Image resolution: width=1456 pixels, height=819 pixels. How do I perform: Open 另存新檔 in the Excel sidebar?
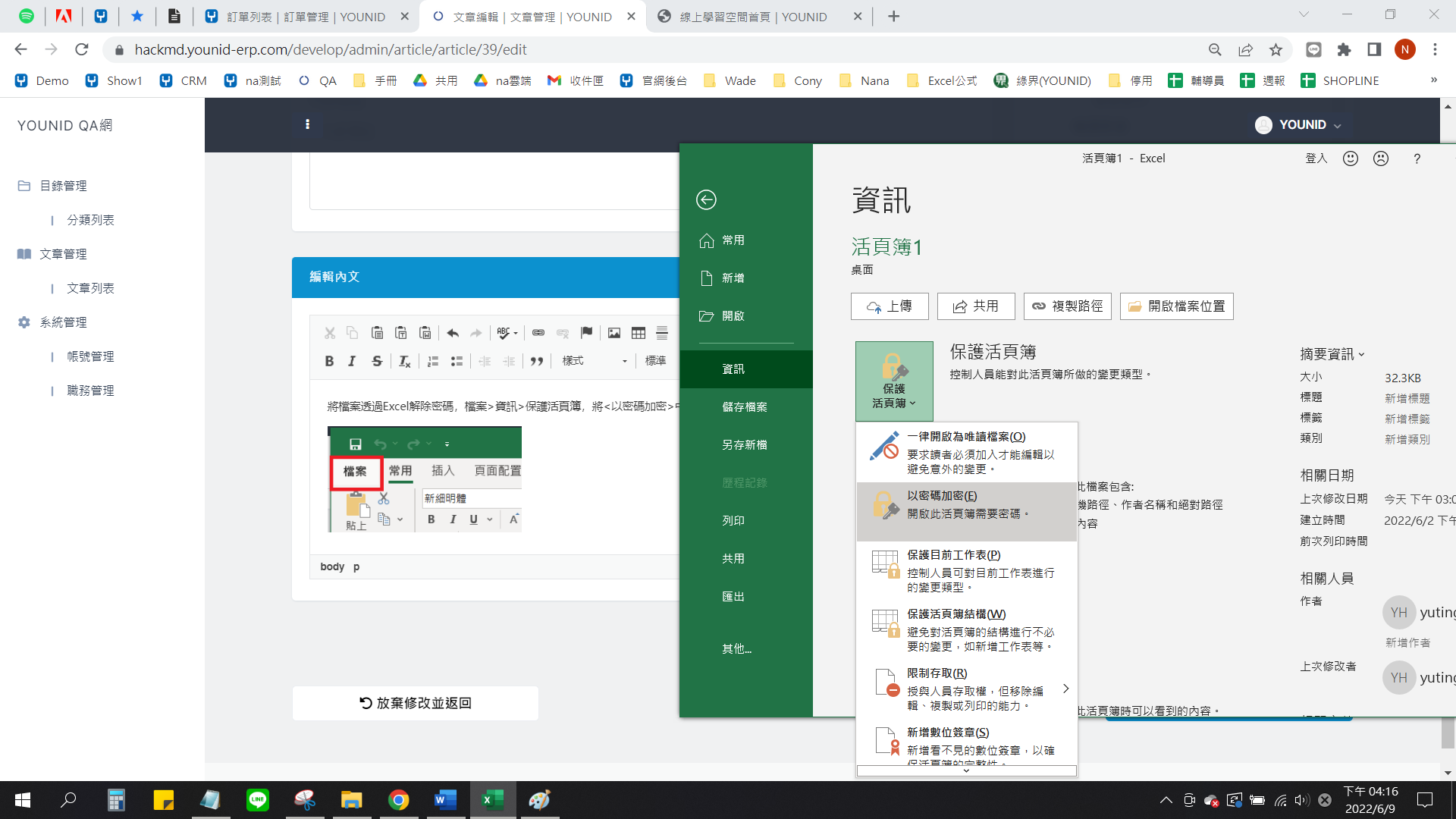coord(744,445)
